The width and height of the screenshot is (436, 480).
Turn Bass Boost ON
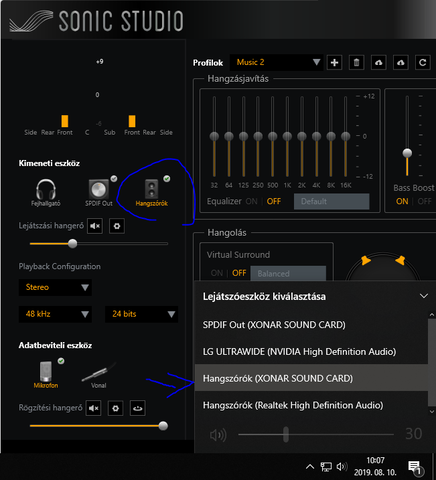point(402,201)
